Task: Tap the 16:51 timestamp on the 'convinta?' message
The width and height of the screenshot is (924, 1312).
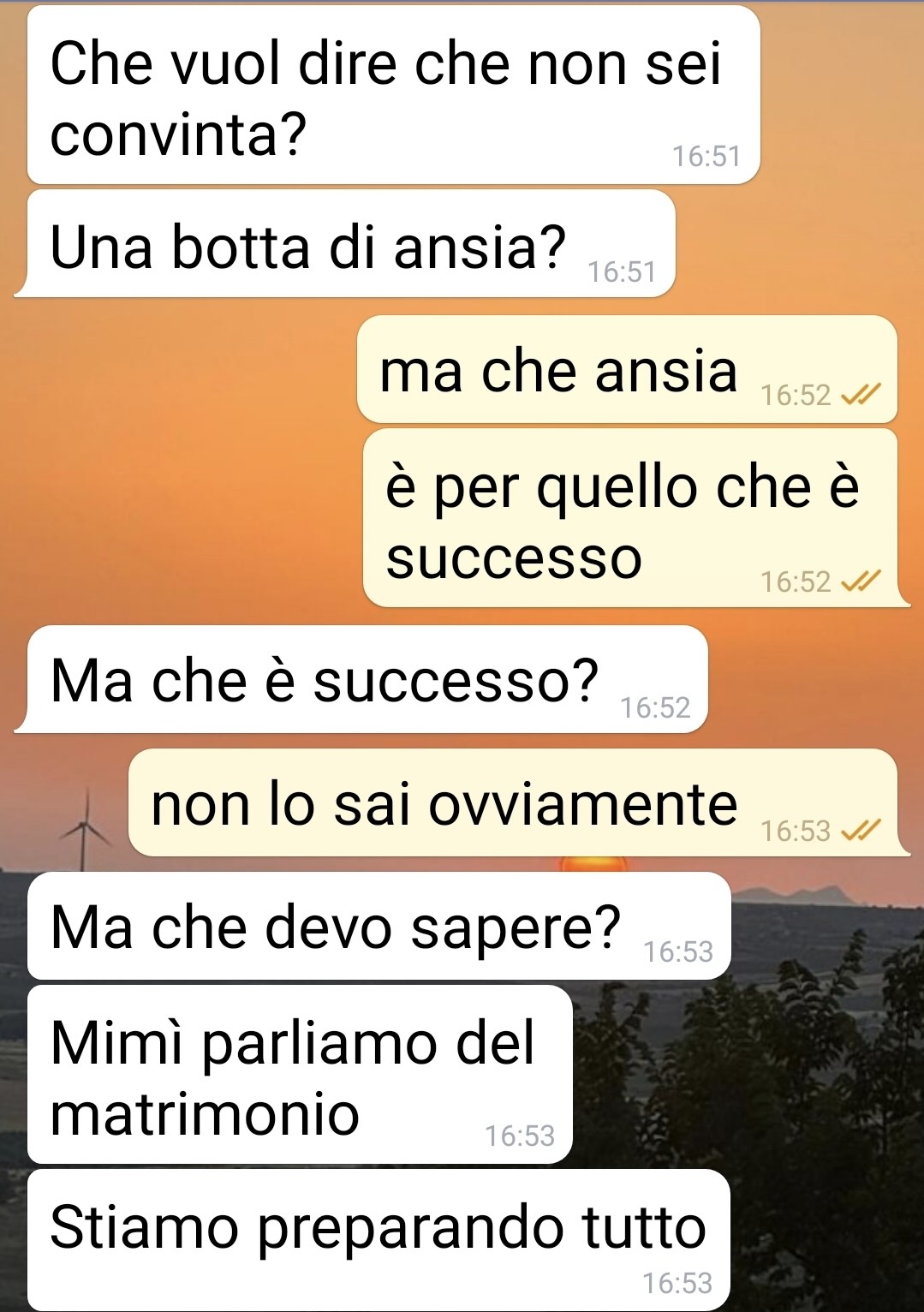Action: (706, 156)
